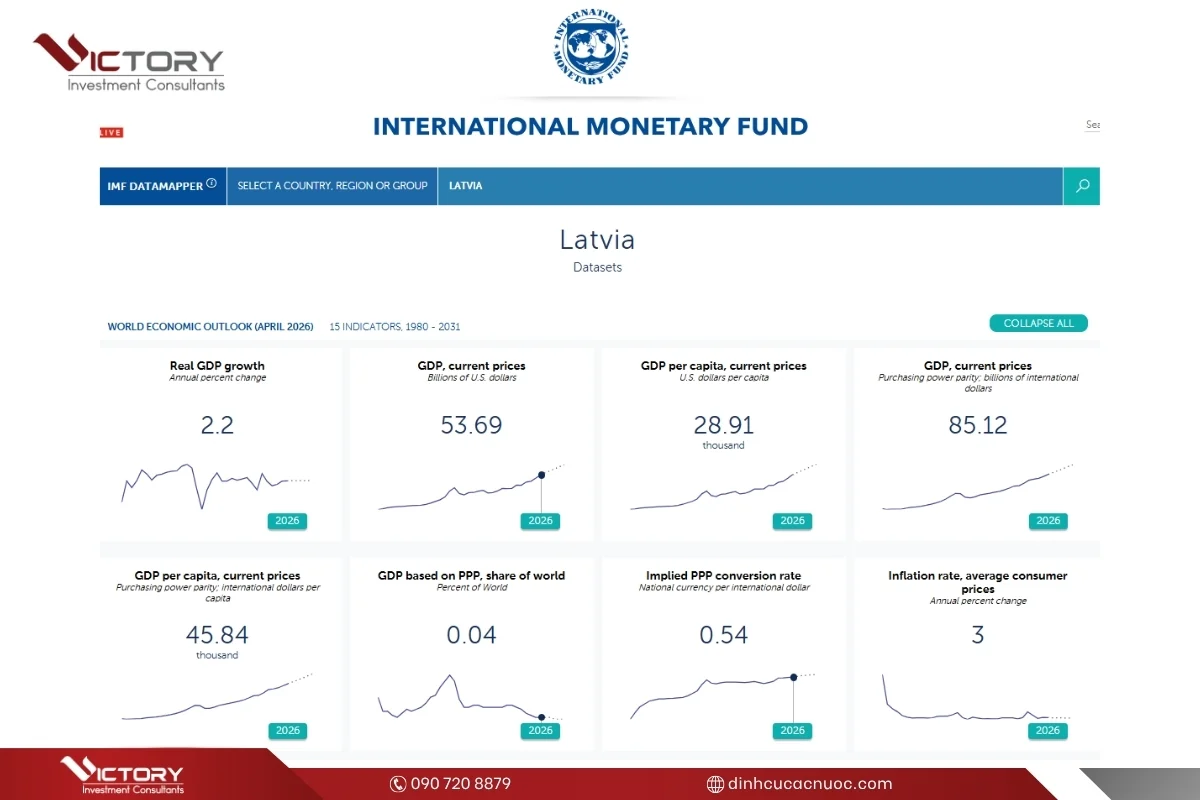
Task: Click the value 45.84 thousand
Action: pyautogui.click(x=217, y=641)
